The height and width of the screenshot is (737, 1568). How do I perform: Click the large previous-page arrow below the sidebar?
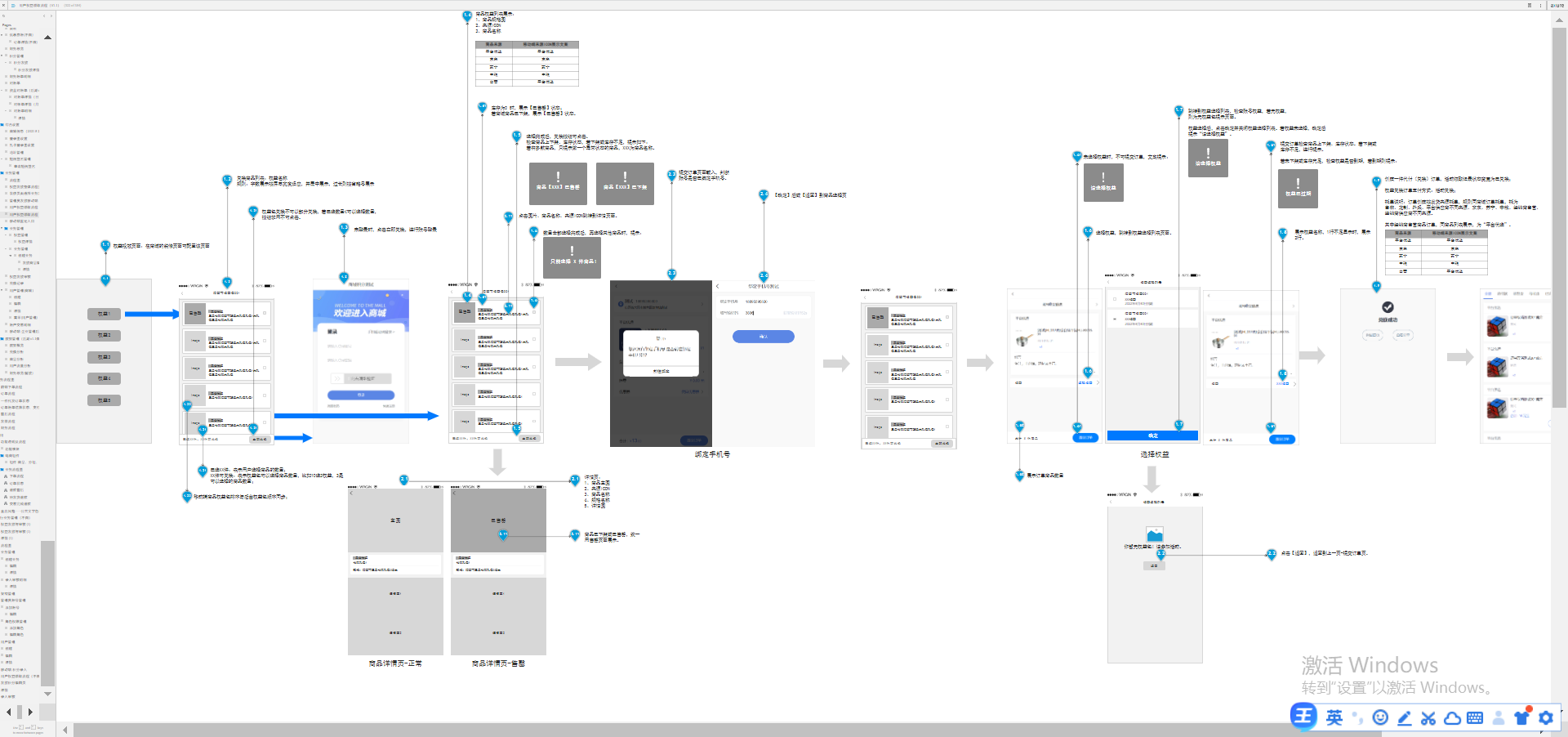click(x=10, y=712)
